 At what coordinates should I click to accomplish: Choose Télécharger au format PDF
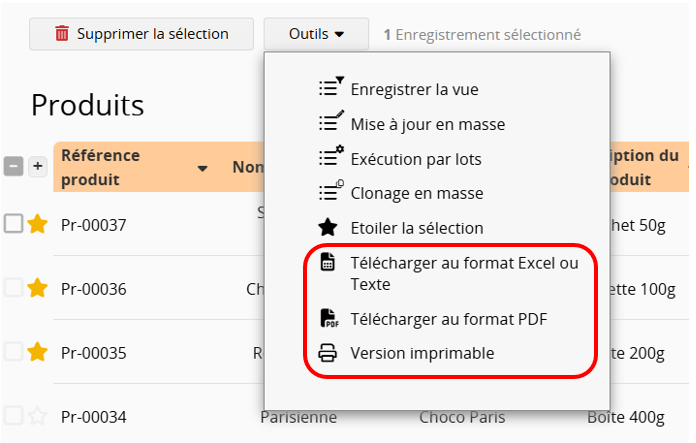(x=448, y=318)
